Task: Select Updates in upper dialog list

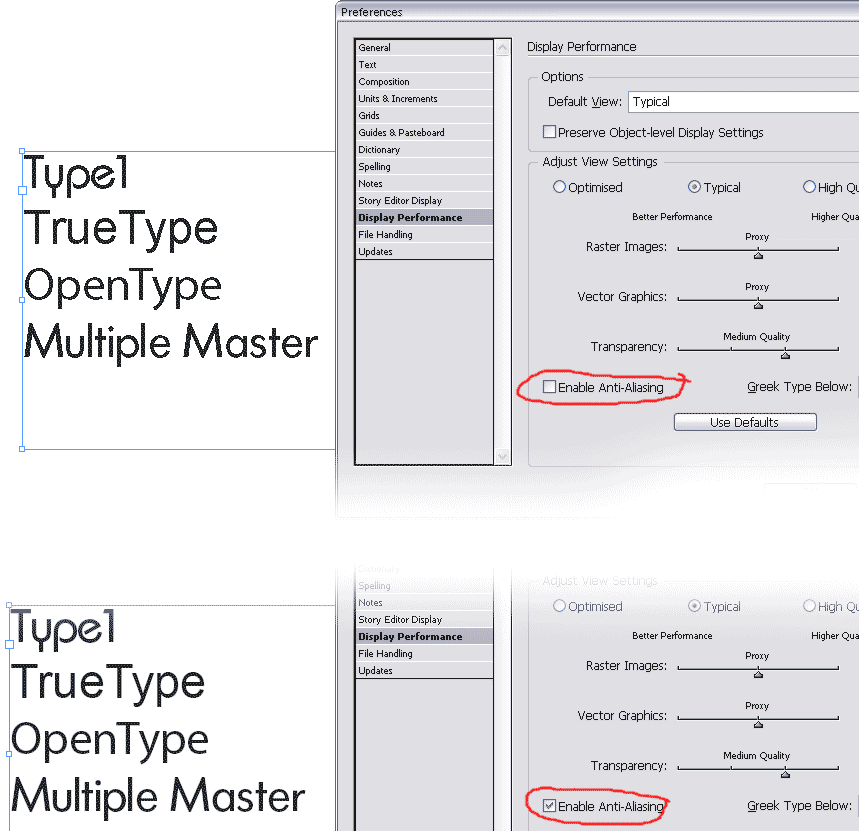Action: [425, 251]
